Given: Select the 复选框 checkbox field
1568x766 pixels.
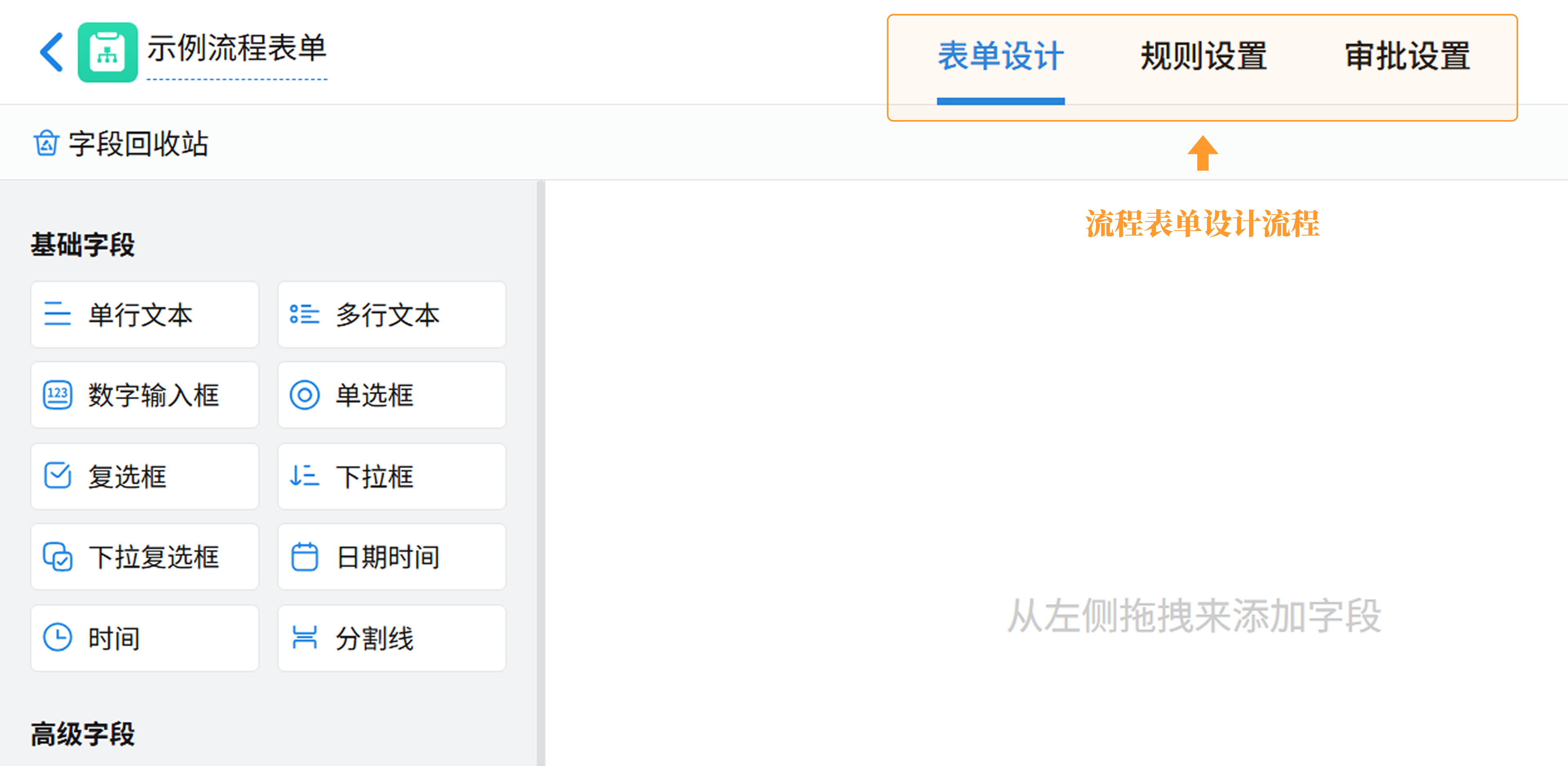Looking at the screenshot, I should [x=144, y=476].
